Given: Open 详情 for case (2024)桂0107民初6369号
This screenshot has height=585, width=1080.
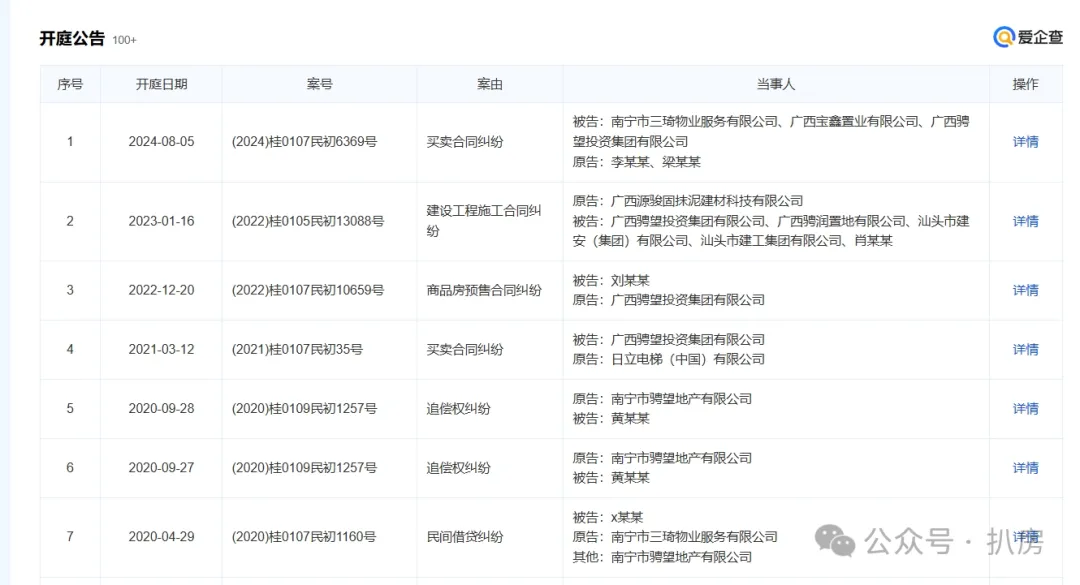Looking at the screenshot, I should (x=1025, y=142).
